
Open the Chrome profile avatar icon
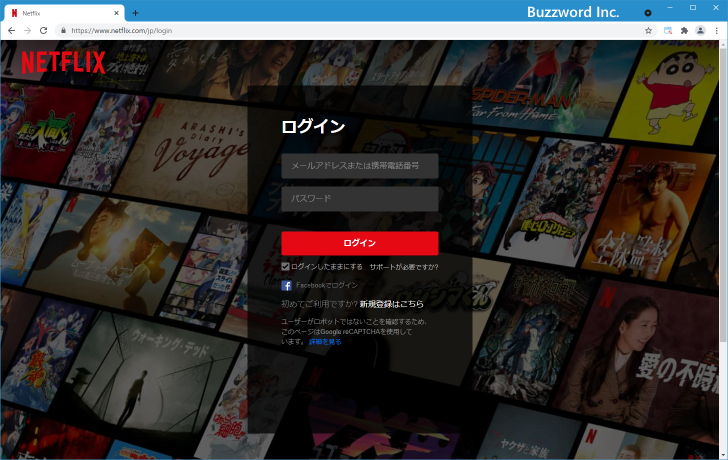[701, 31]
